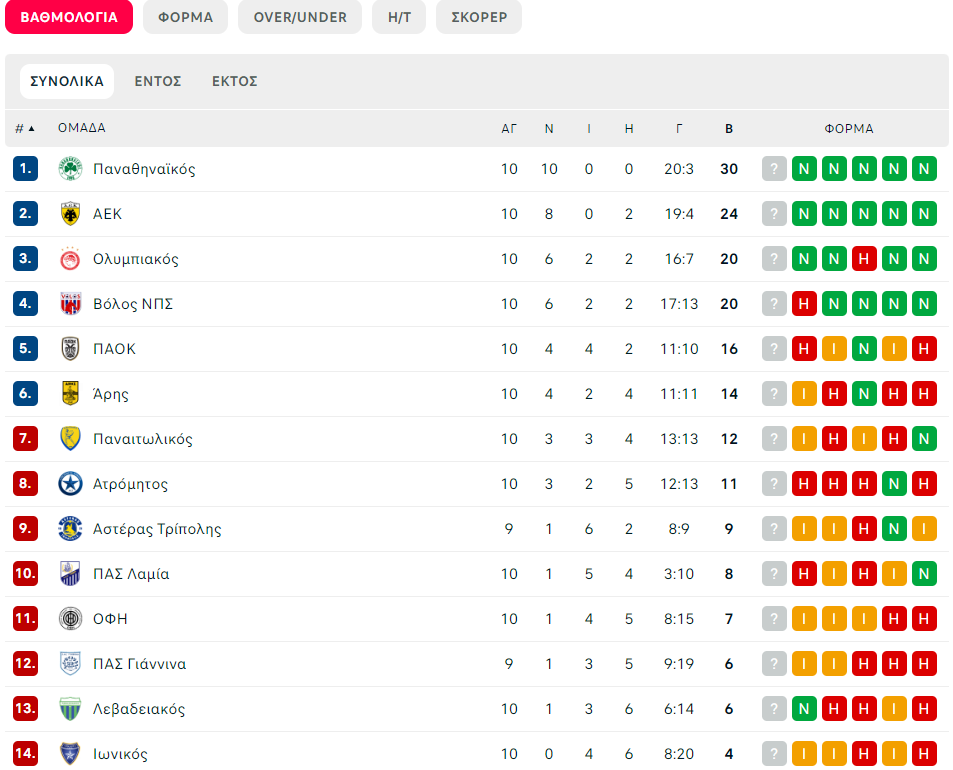
Task: Select the ΣΥΝΟΛΙΚΑ overall standings filter
Action: pyautogui.click(x=67, y=81)
